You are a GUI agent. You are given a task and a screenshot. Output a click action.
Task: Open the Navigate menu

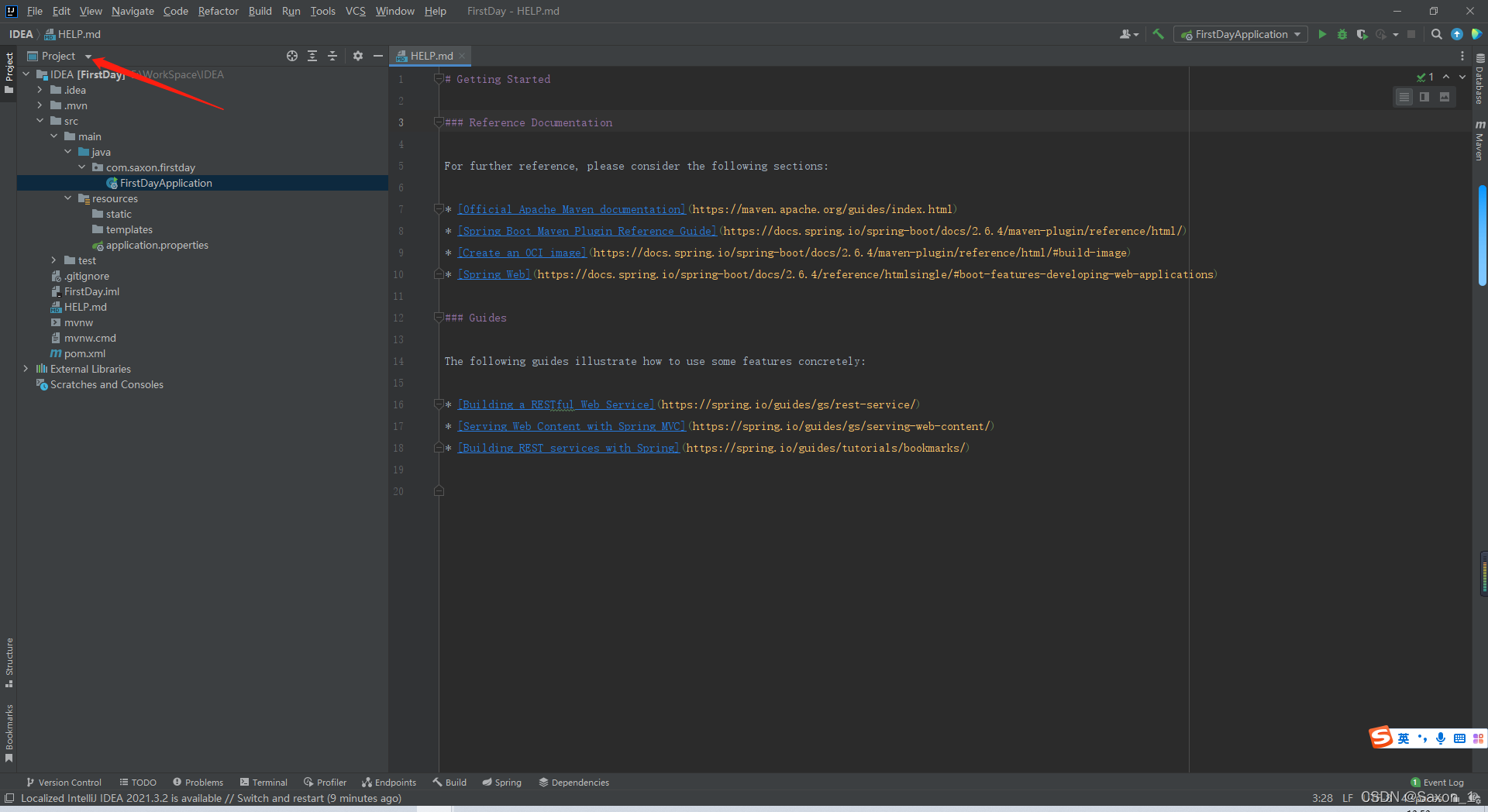coord(133,11)
